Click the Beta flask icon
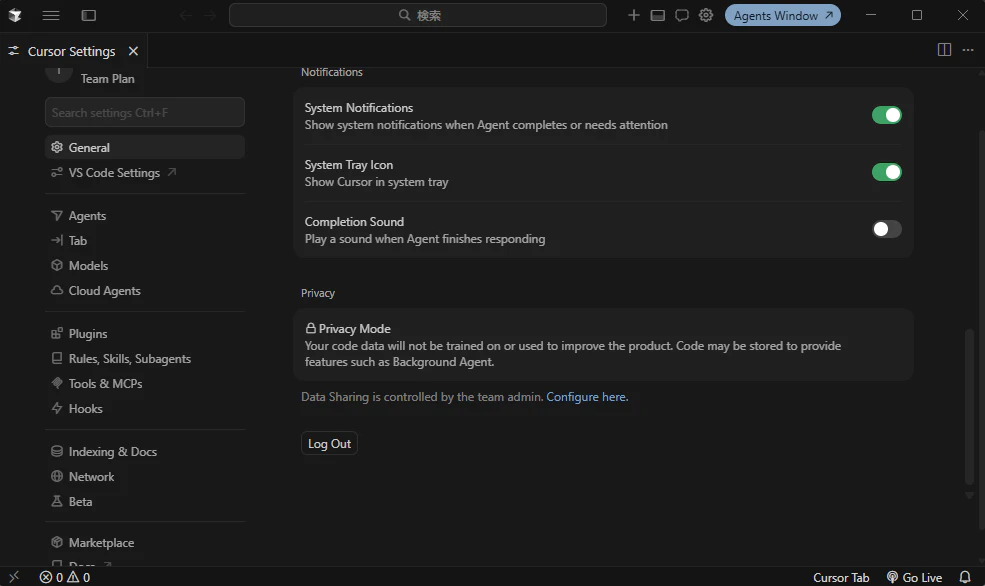985x586 pixels. pos(57,501)
